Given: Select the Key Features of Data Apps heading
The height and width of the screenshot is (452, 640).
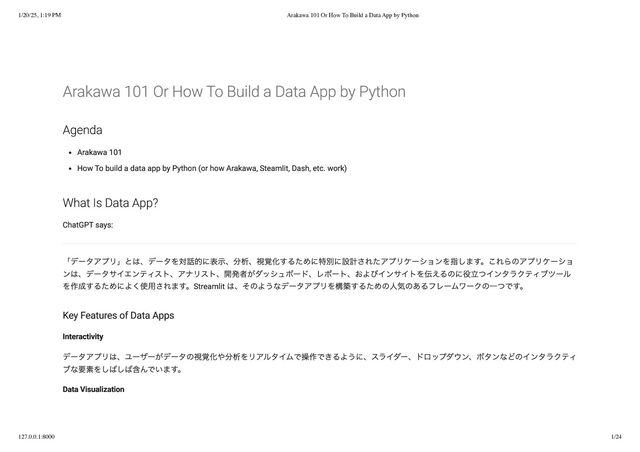Looking at the screenshot, I should tap(118, 316).
